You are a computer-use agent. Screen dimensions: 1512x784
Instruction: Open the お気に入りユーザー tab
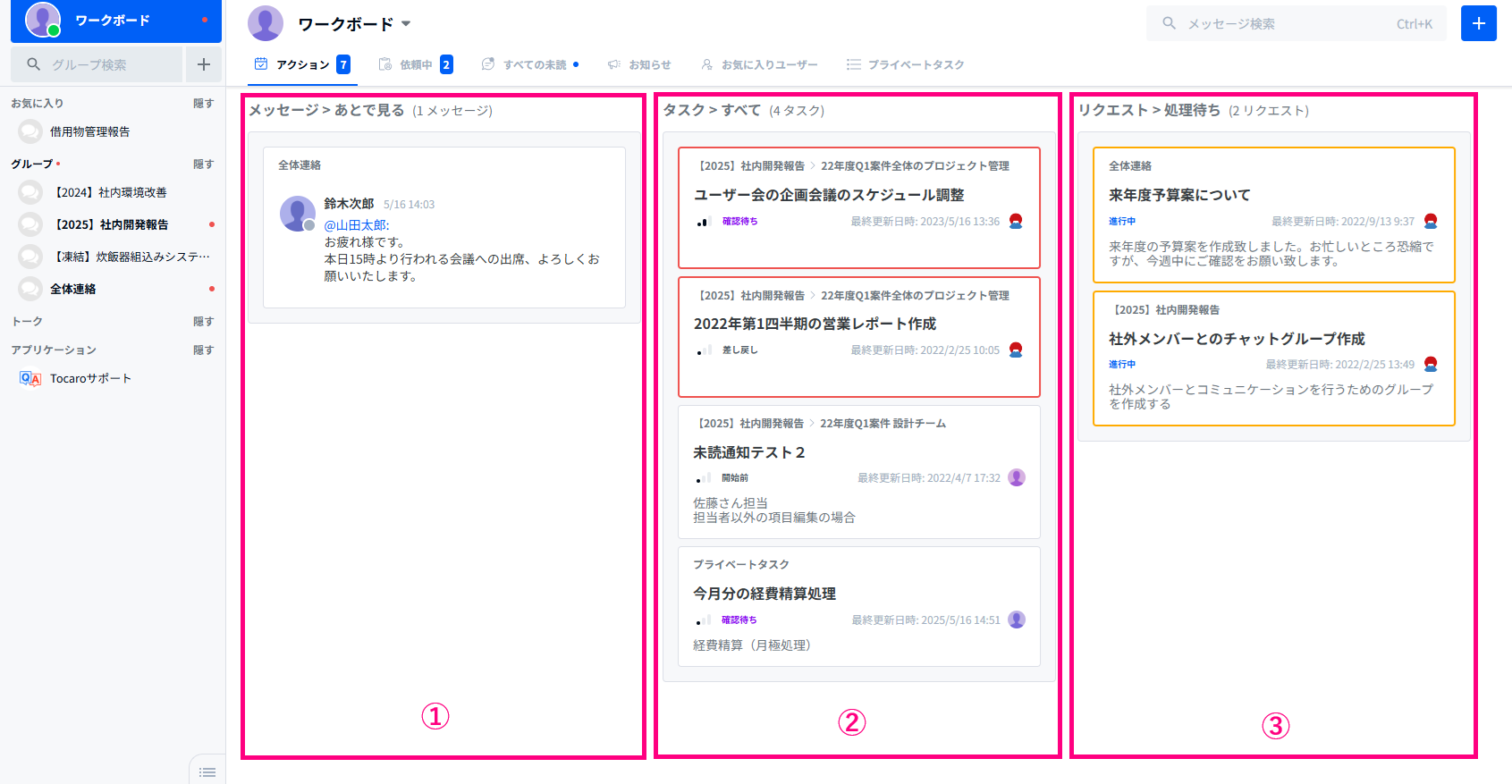759,64
